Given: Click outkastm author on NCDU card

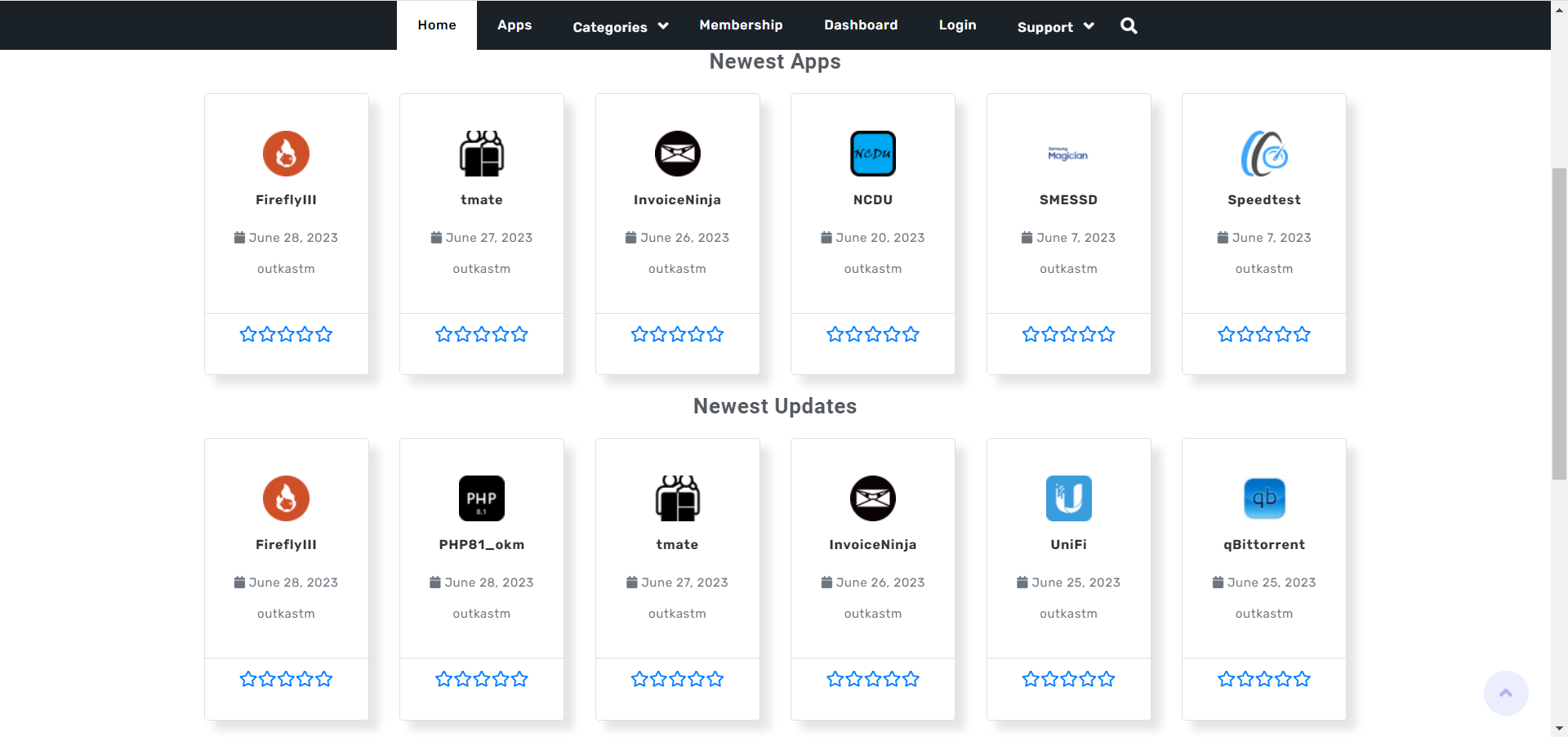Looking at the screenshot, I should tap(873, 269).
